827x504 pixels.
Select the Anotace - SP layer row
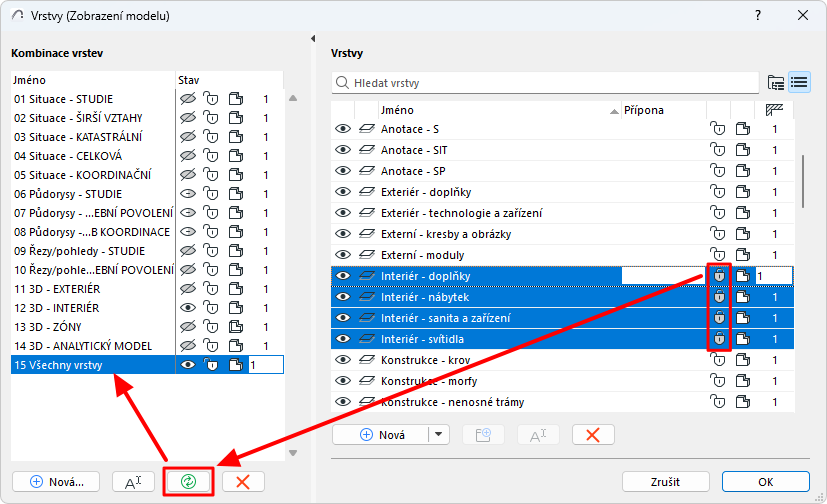[562, 171]
